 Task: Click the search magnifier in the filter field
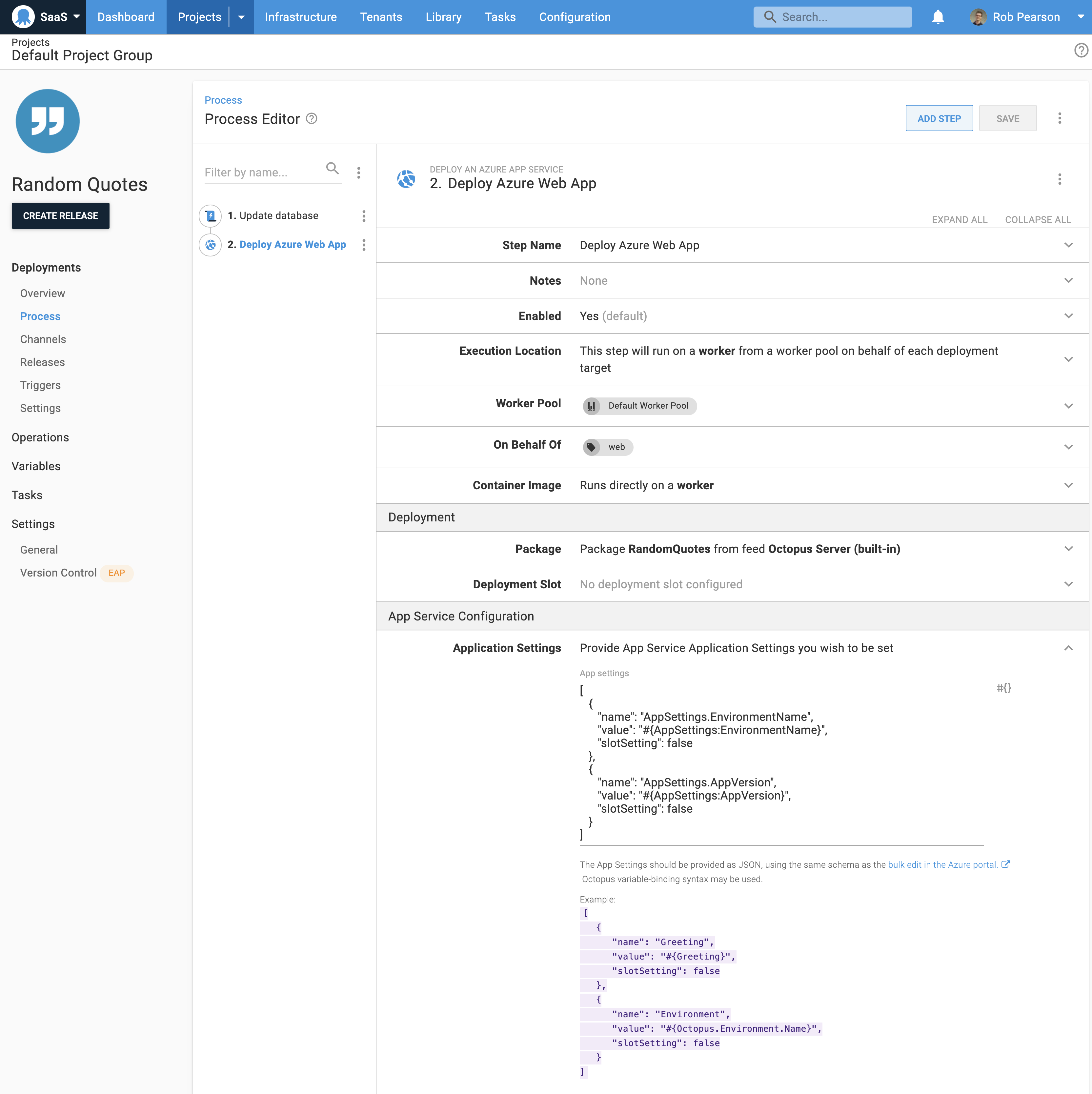pyautogui.click(x=333, y=169)
